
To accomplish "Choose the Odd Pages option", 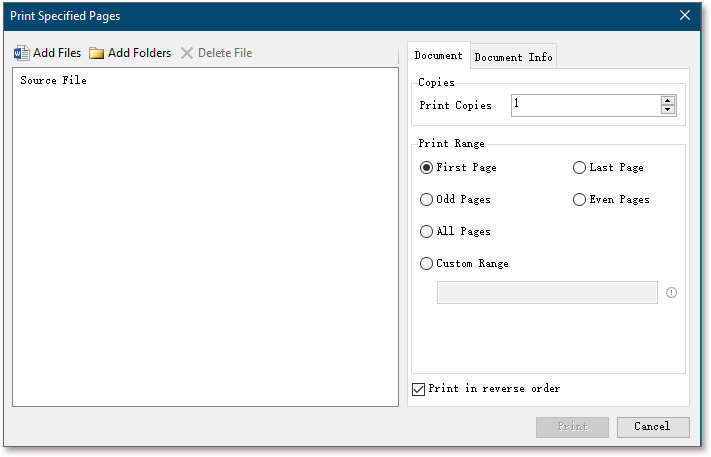I will point(426,199).
